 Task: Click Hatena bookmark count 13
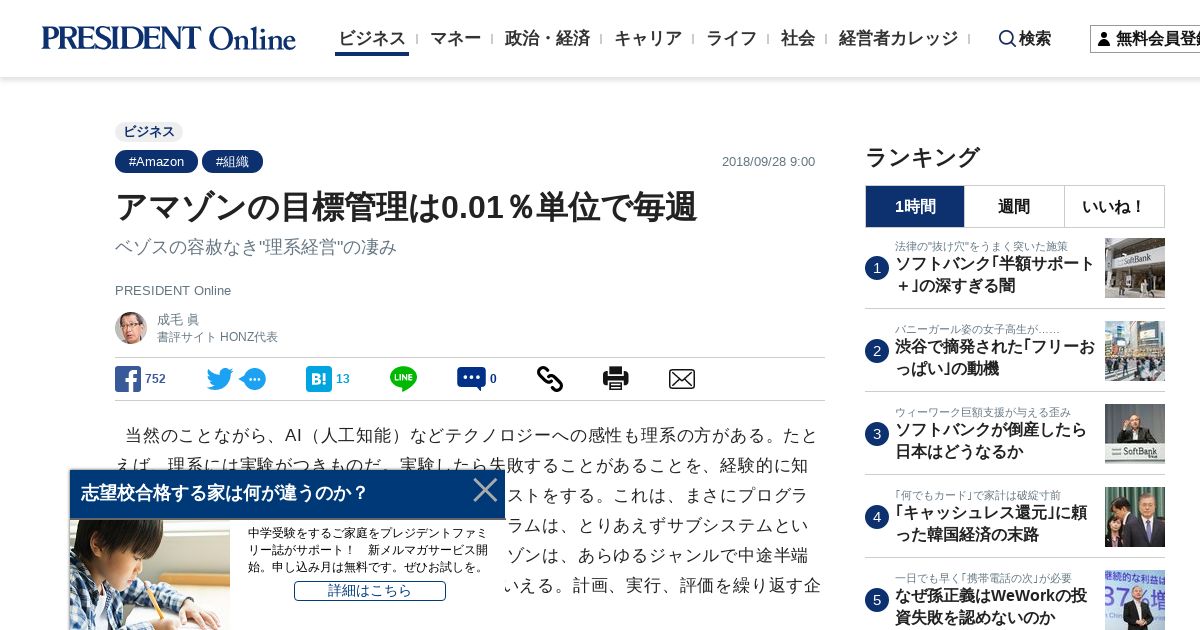(x=343, y=379)
